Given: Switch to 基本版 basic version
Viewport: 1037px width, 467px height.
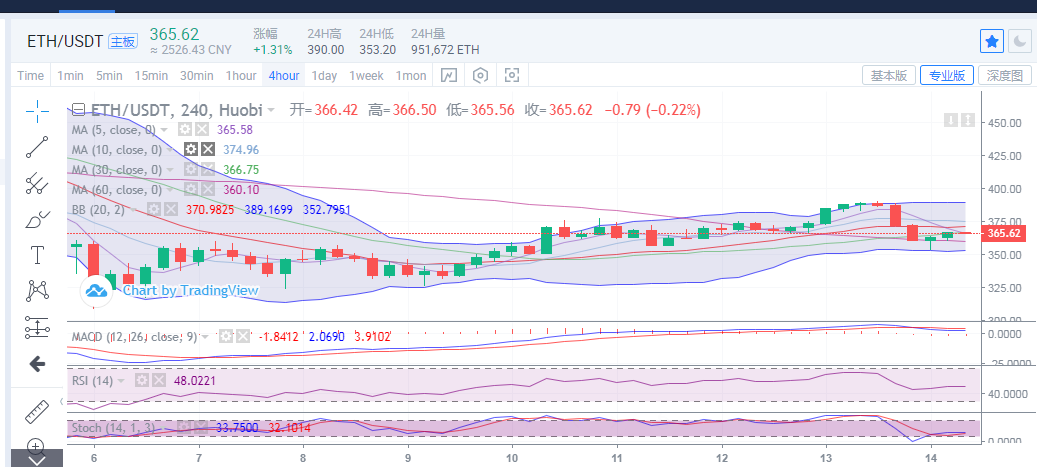Looking at the screenshot, I should [x=889, y=75].
